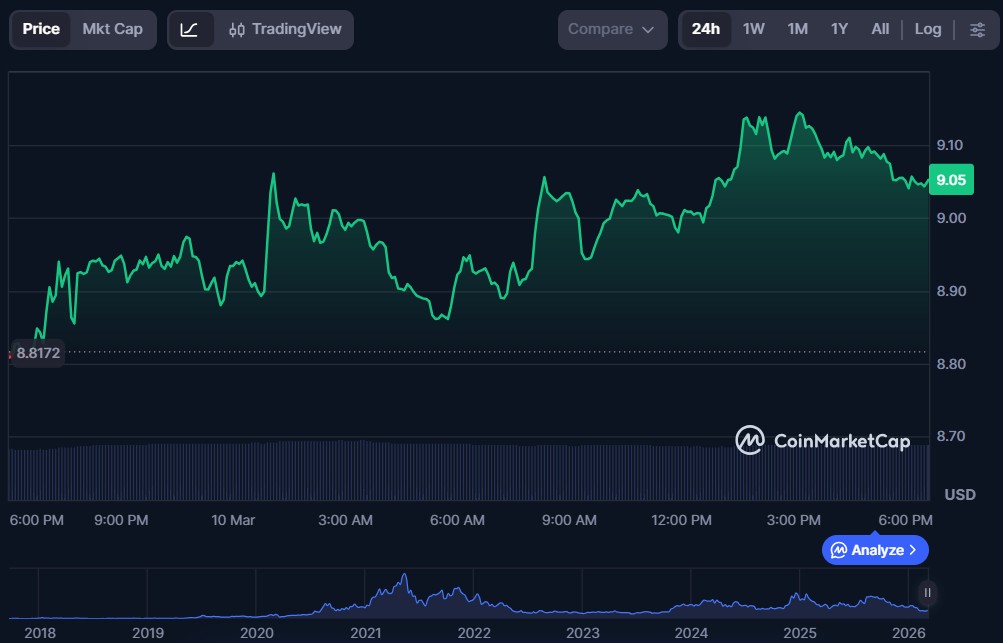The image size is (1003, 643).
Task: Switch to Price view
Action: click(41, 30)
